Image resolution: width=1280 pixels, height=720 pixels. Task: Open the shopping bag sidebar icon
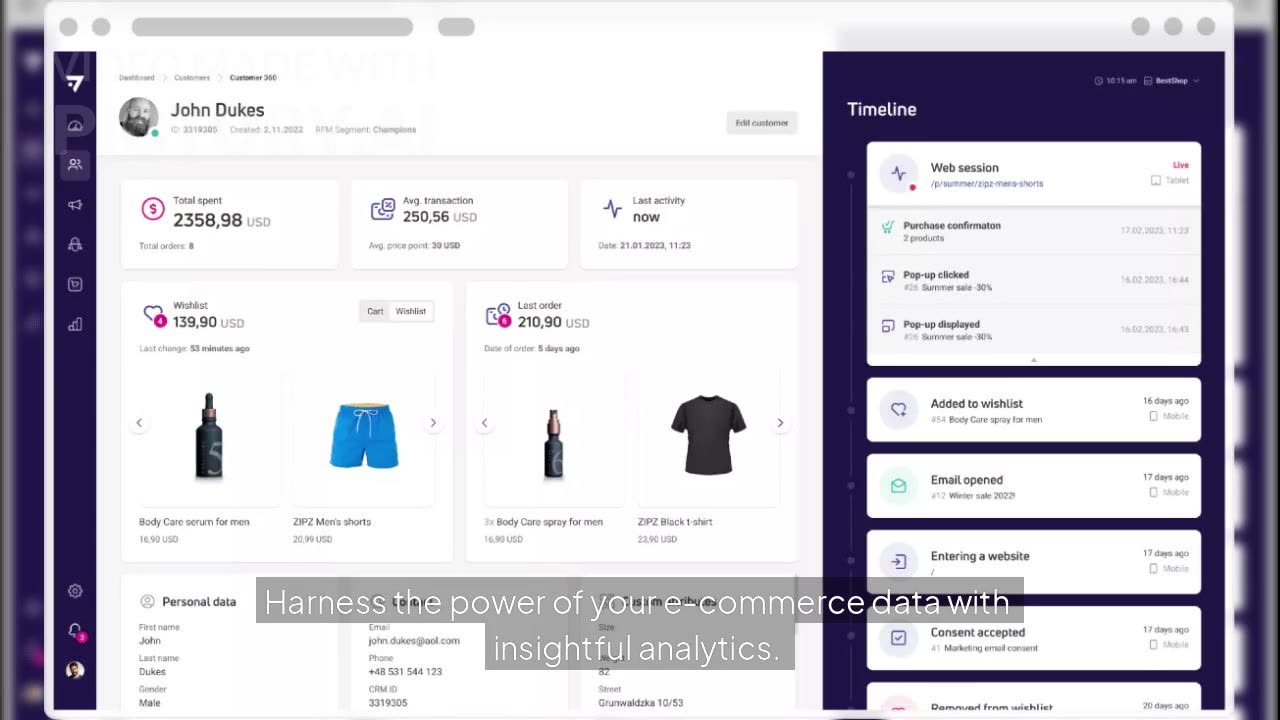(x=75, y=284)
